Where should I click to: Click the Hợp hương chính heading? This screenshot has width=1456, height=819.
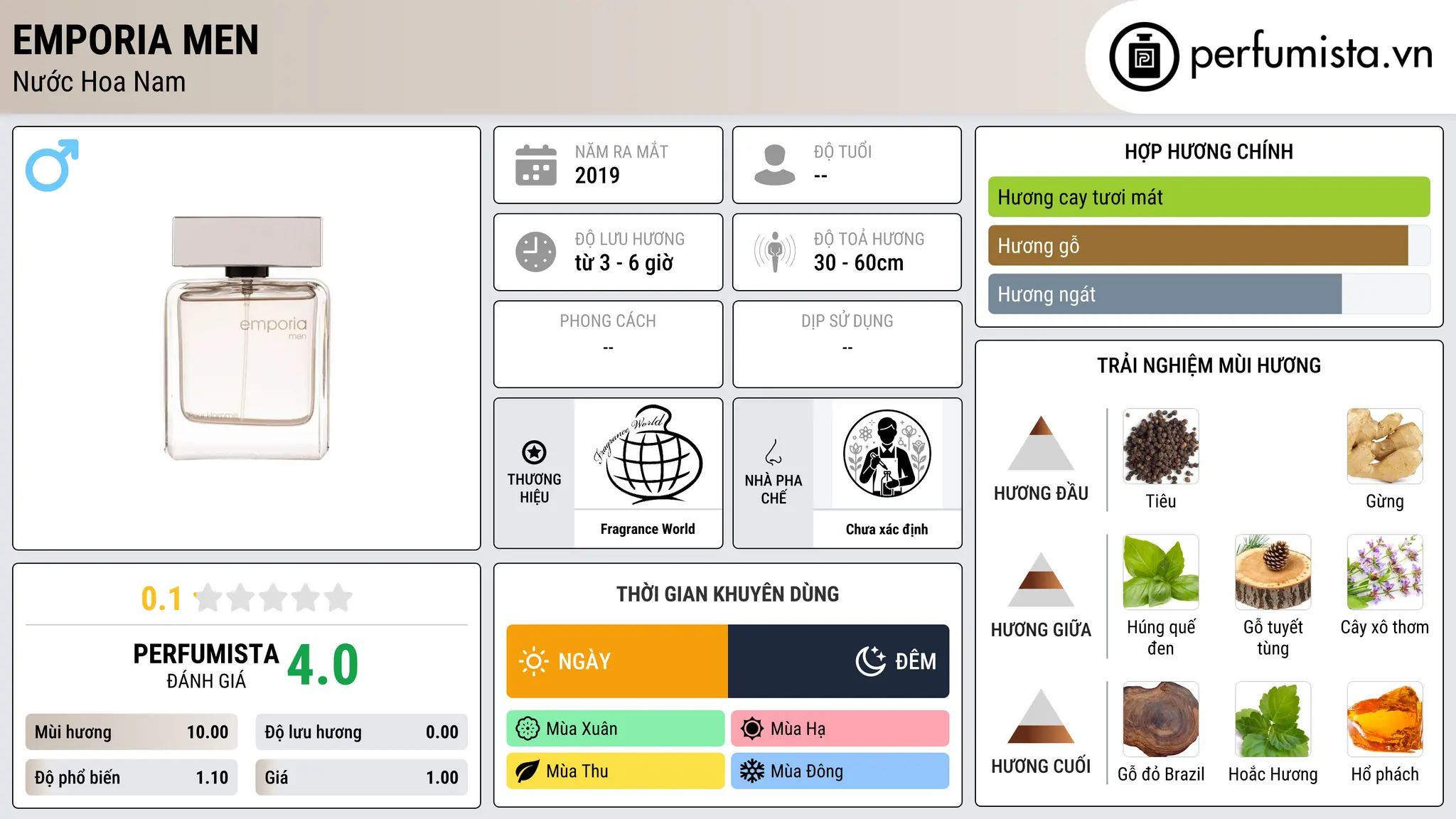point(1209,151)
